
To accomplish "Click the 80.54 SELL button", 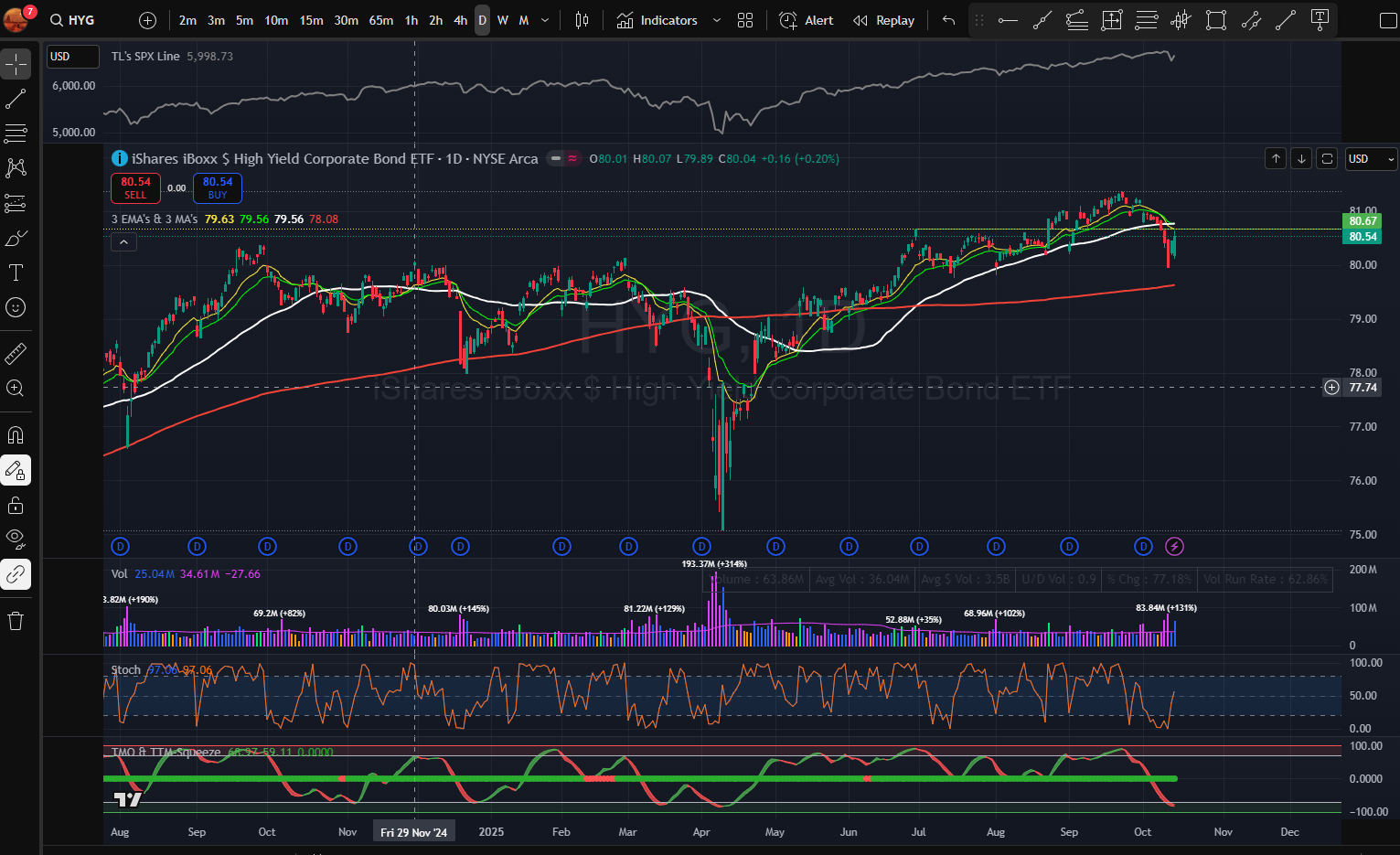I will click(x=135, y=188).
